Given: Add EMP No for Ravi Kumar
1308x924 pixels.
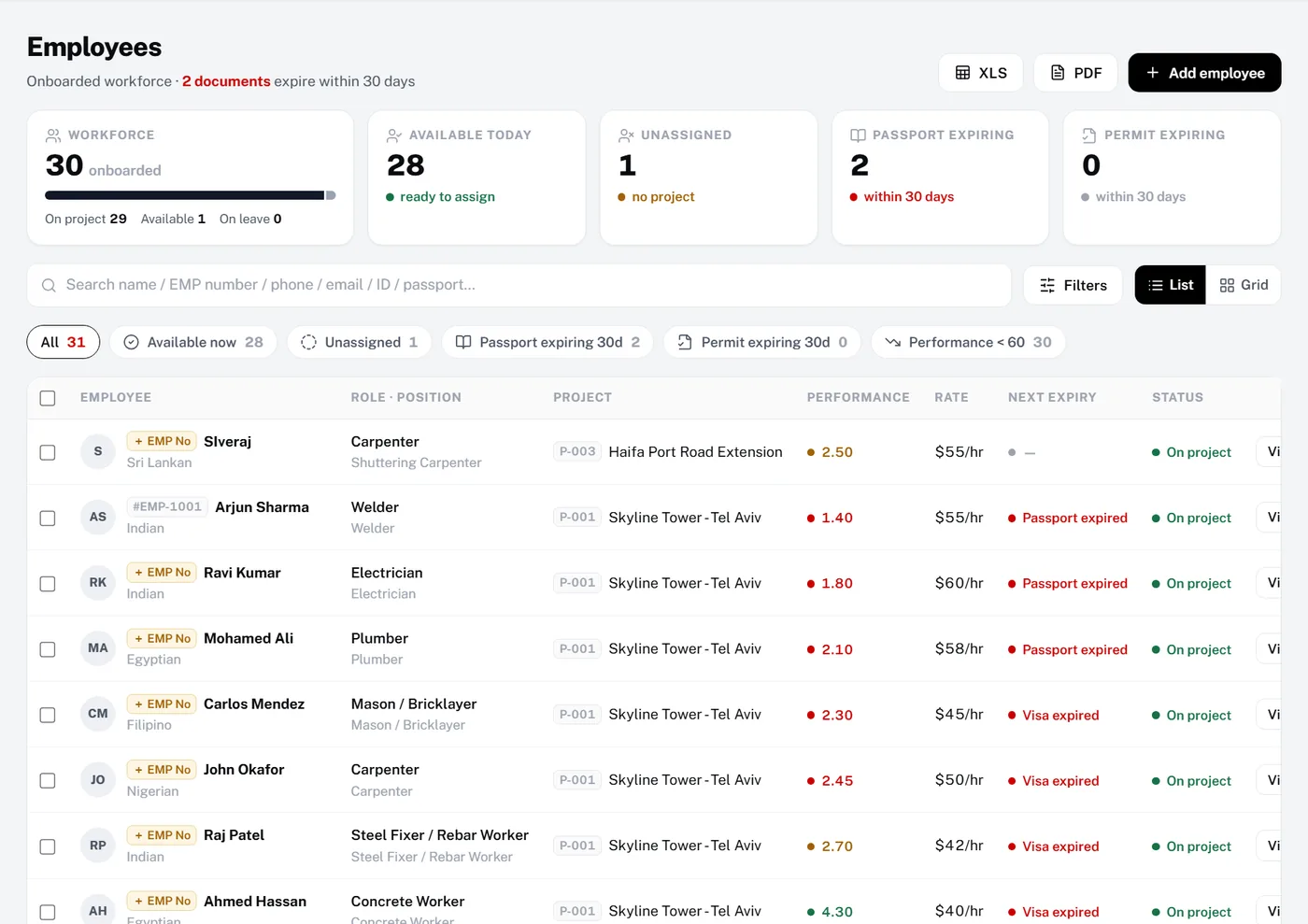Looking at the screenshot, I should click(x=162, y=572).
